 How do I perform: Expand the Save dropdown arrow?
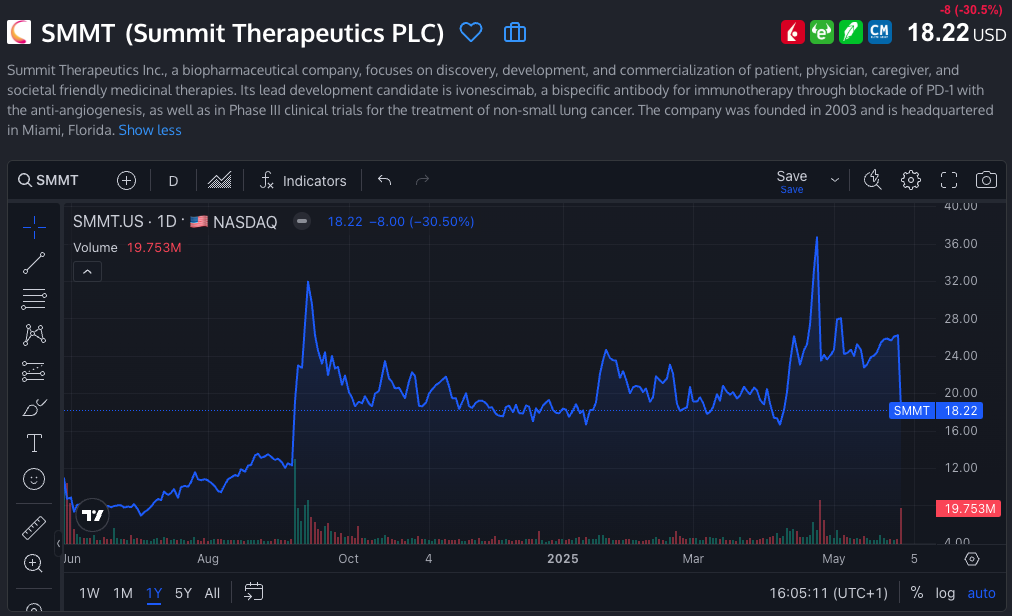pyautogui.click(x=835, y=180)
